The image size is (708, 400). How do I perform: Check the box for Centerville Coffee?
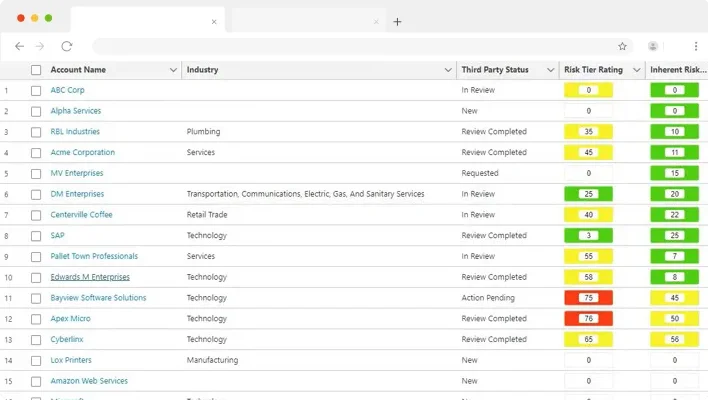(36, 215)
